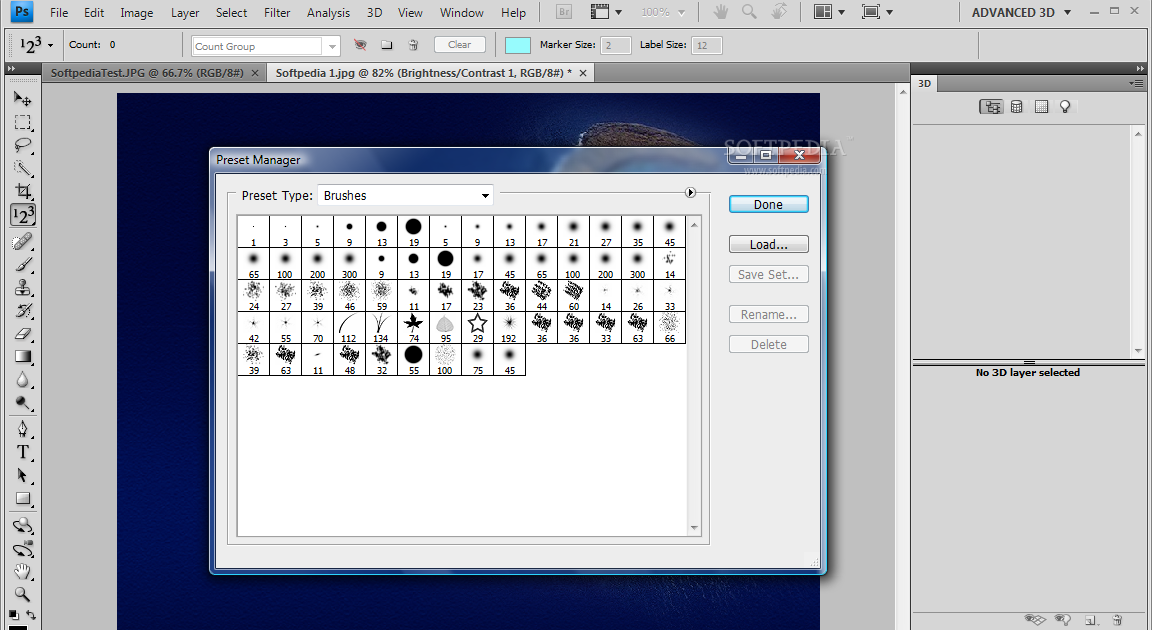Filter 3D panel by lights
This screenshot has width=1152, height=630.
1065,107
